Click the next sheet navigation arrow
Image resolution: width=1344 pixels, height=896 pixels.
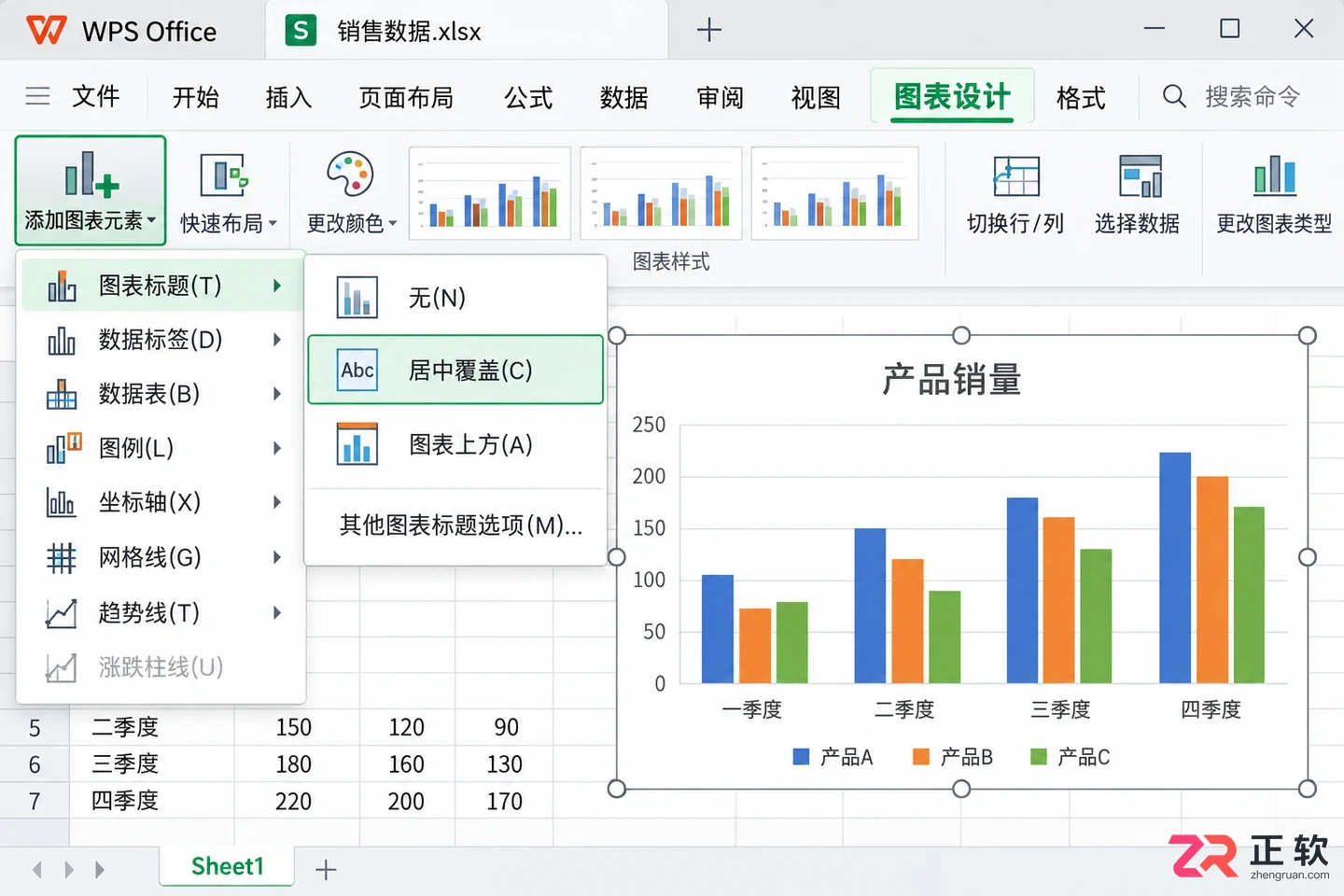(68, 870)
